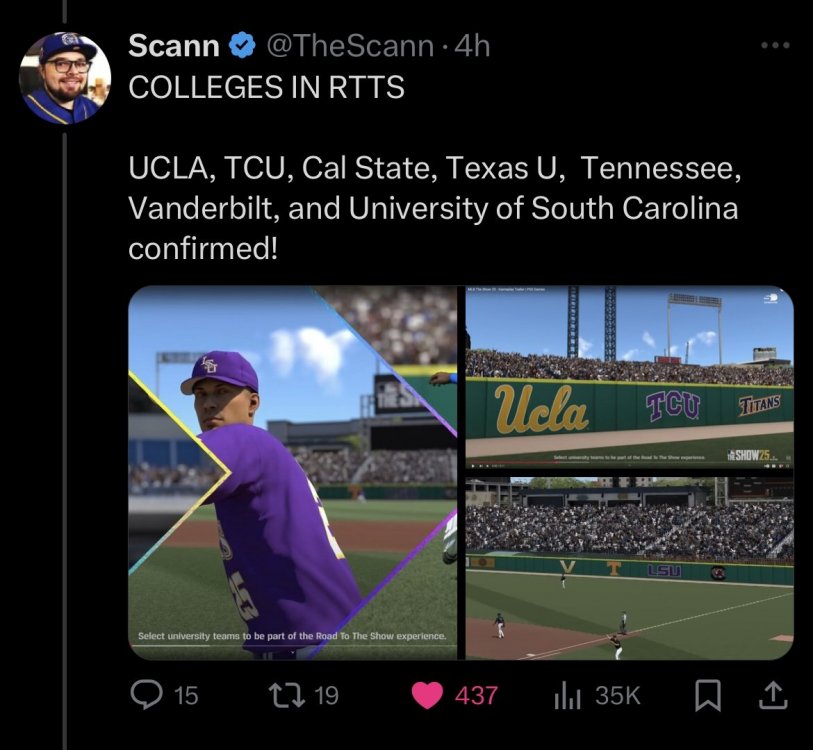The width and height of the screenshot is (813, 750).
Task: Click the blue verified badge
Action: coord(241,46)
